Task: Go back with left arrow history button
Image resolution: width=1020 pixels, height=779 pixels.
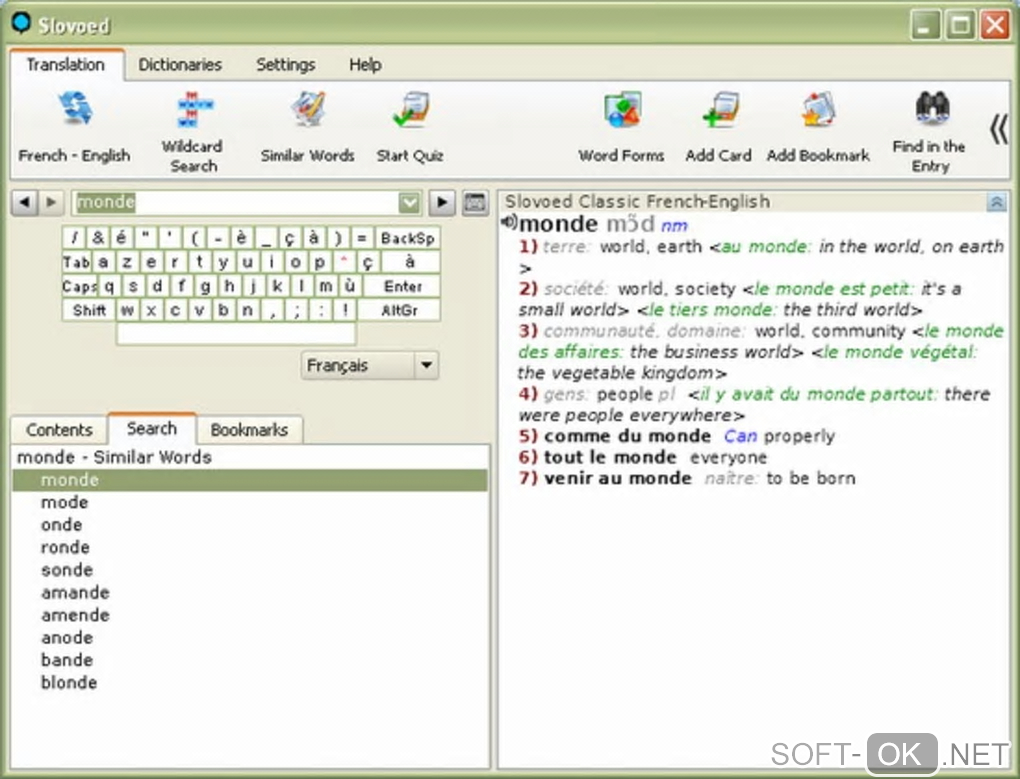Action: click(x=25, y=203)
